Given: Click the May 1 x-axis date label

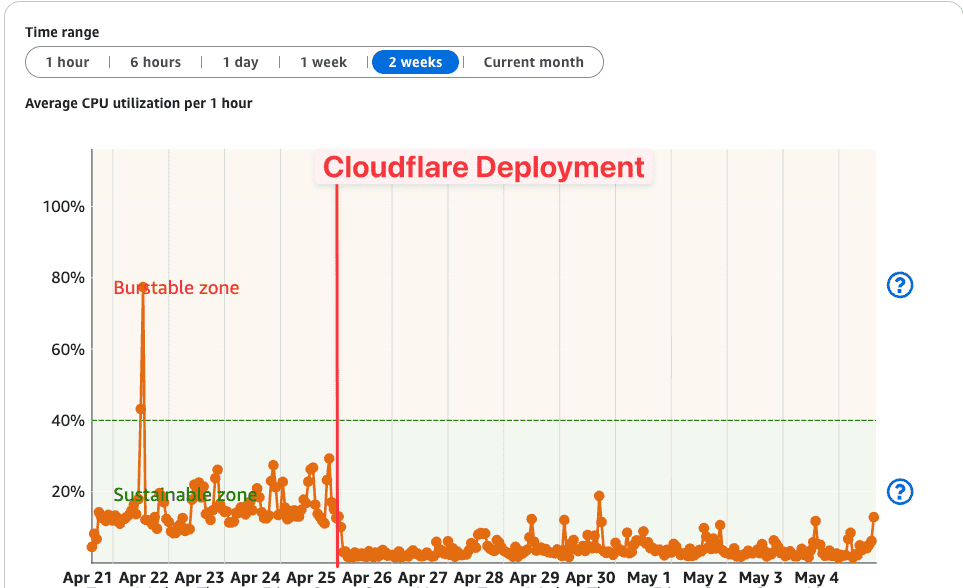Looking at the screenshot, I should pyautogui.click(x=649, y=578).
